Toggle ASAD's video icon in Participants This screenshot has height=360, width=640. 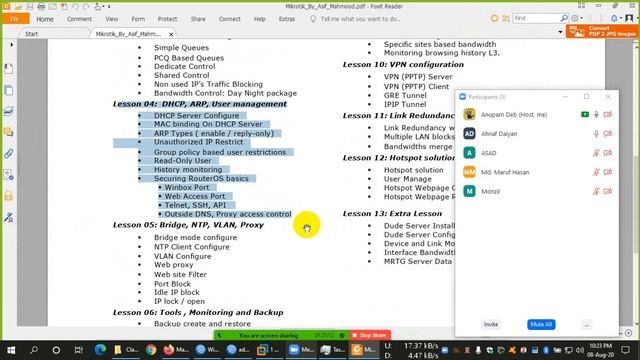(x=608, y=153)
